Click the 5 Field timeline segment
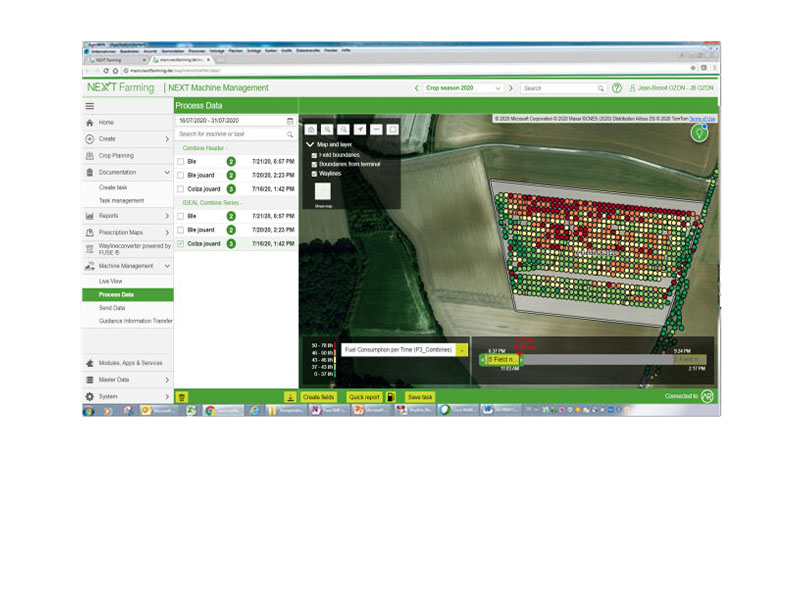 [x=502, y=360]
